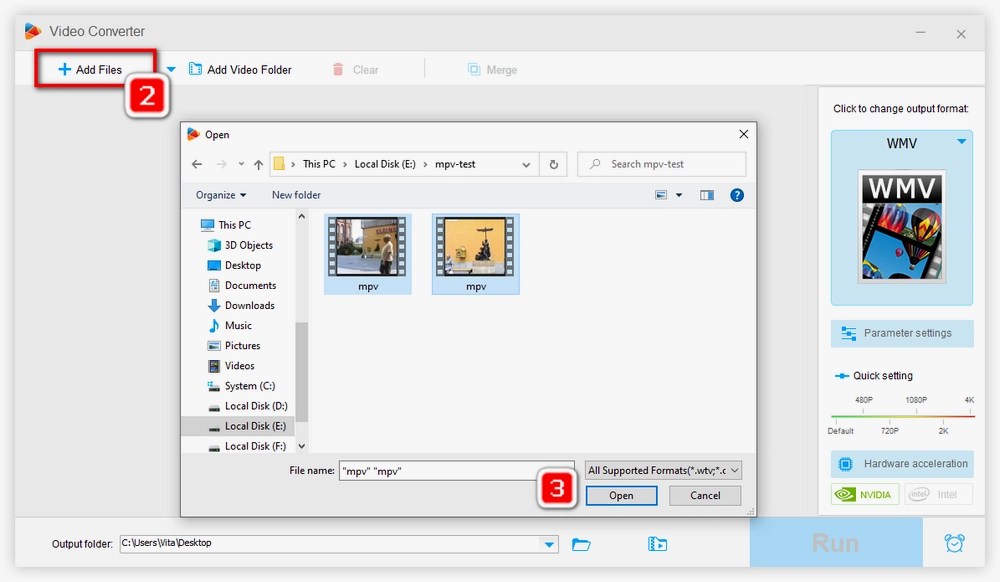
Task: Enable Intel hardware acceleration
Action: click(938, 493)
